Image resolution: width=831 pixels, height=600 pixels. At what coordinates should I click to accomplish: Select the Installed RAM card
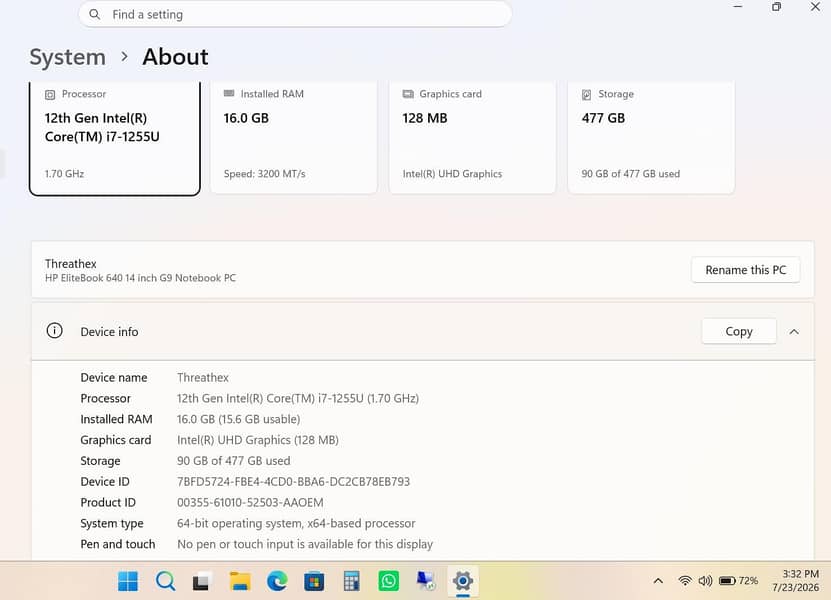point(294,137)
